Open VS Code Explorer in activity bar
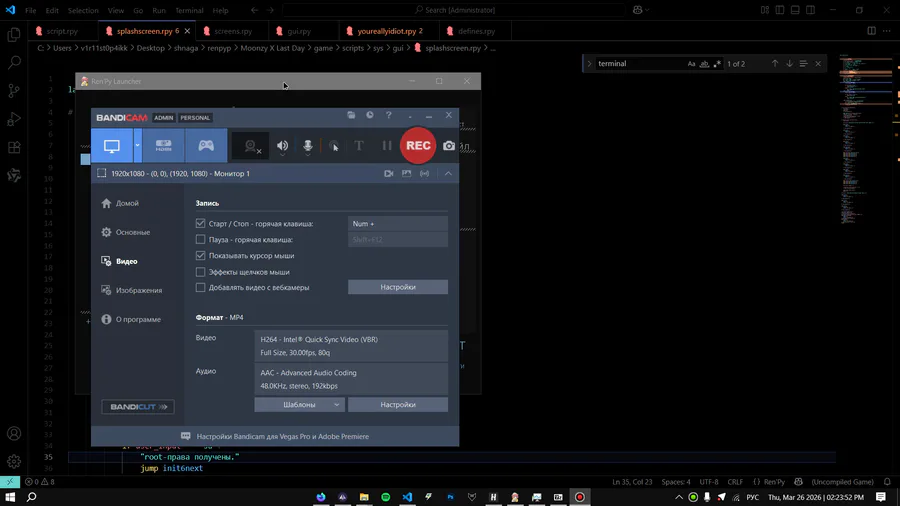The image size is (900, 506). 14,34
